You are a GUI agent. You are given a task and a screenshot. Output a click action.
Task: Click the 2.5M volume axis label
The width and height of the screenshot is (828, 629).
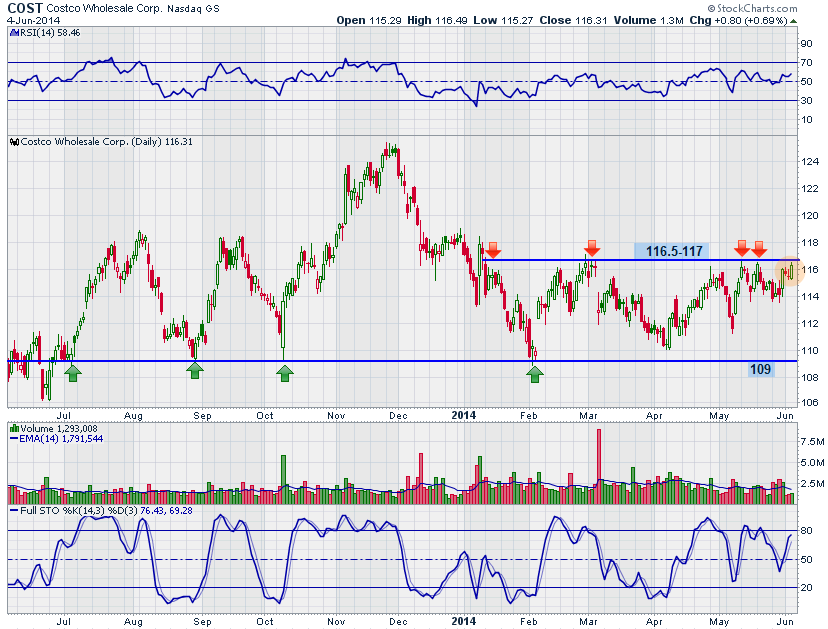click(x=813, y=484)
